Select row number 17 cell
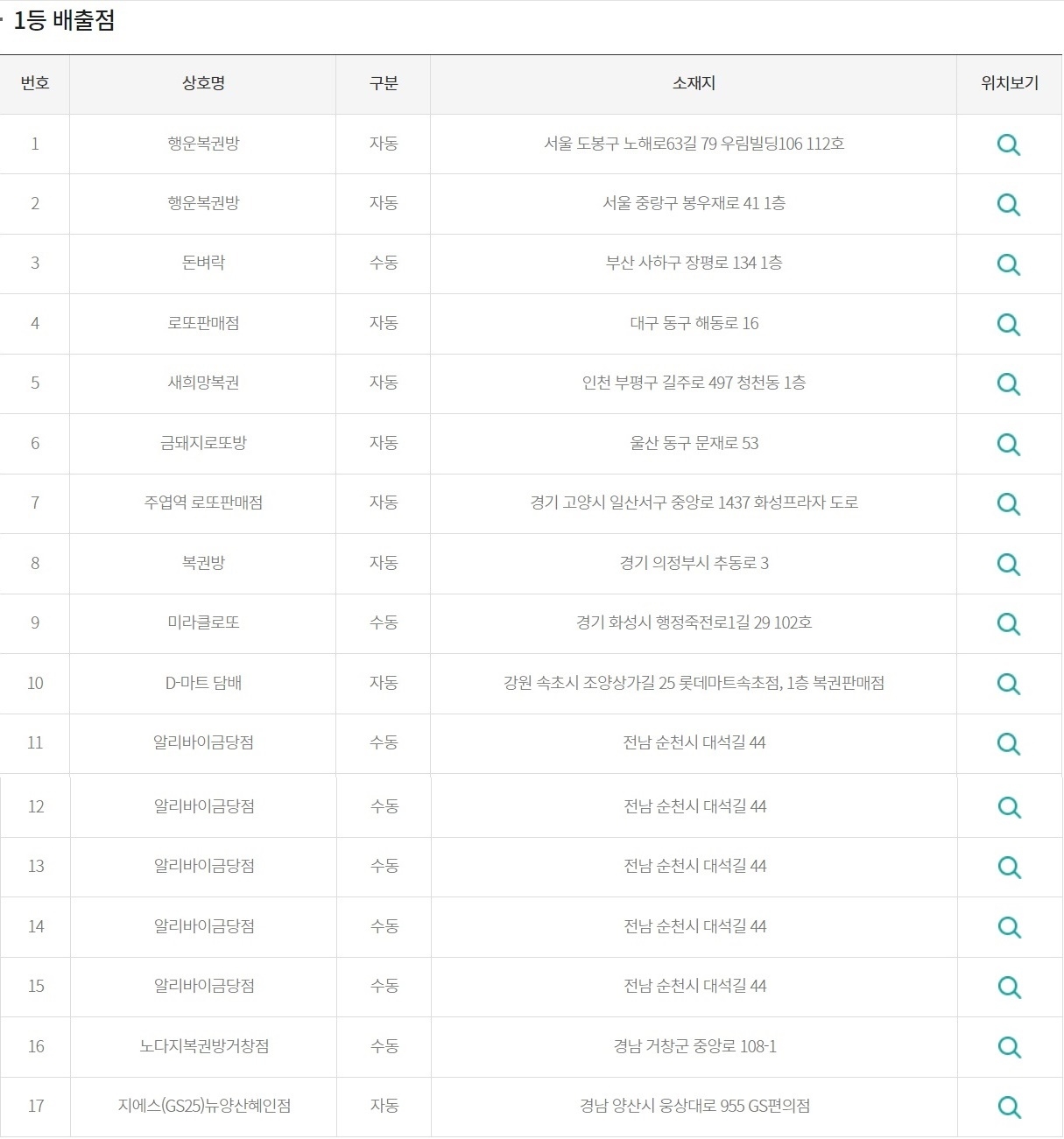1064x1139 pixels. [36, 1106]
